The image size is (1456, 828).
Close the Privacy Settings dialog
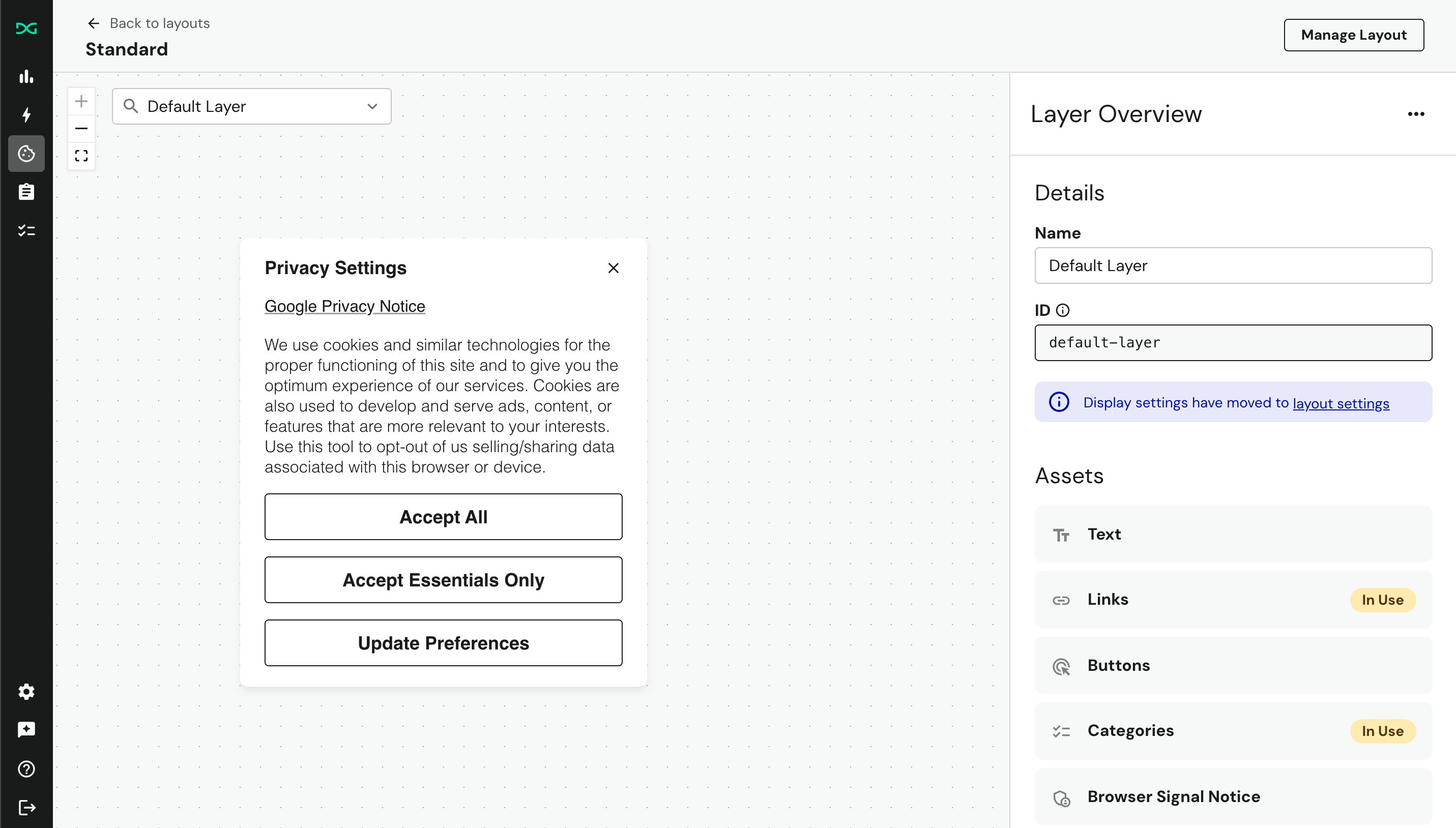coord(614,268)
